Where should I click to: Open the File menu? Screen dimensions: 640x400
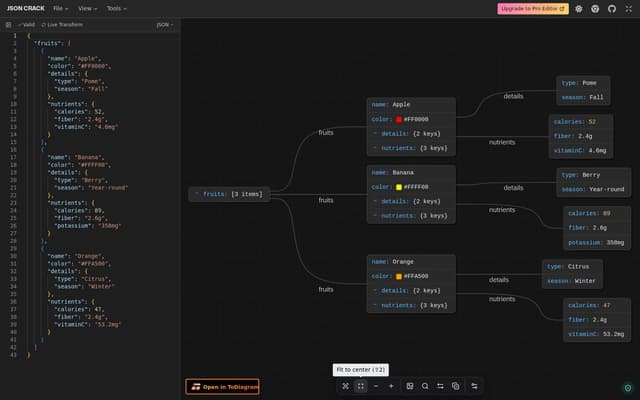tap(60, 8)
